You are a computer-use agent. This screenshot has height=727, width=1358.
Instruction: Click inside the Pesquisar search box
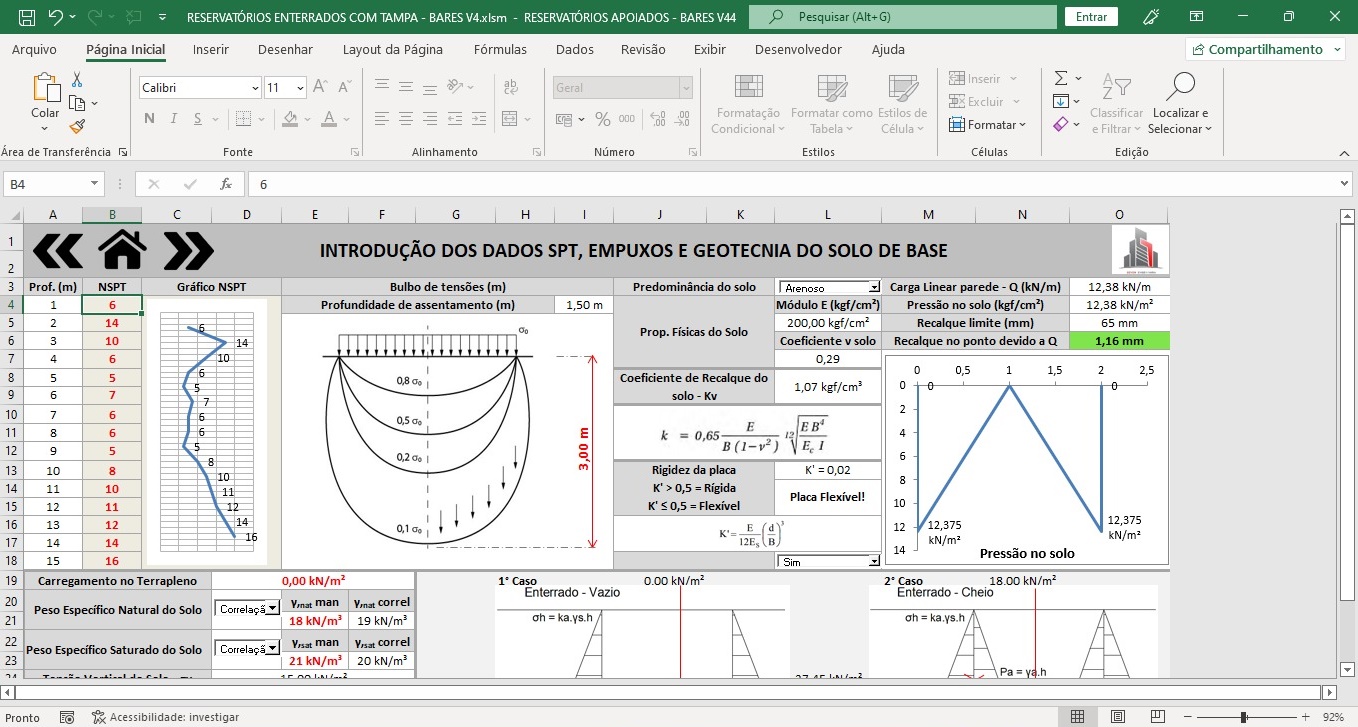(902, 17)
